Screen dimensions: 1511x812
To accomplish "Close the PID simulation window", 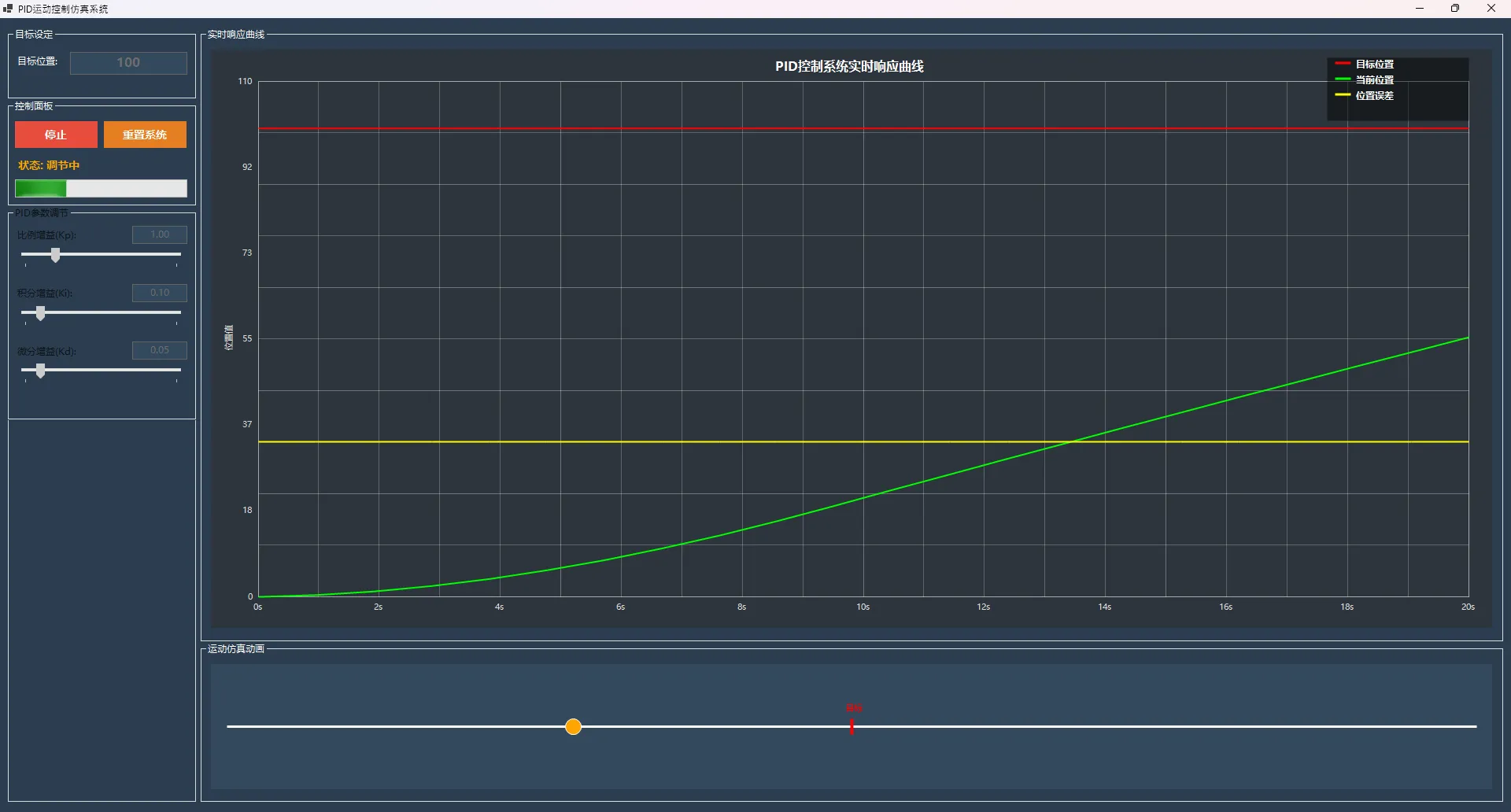I will 1491,9.
